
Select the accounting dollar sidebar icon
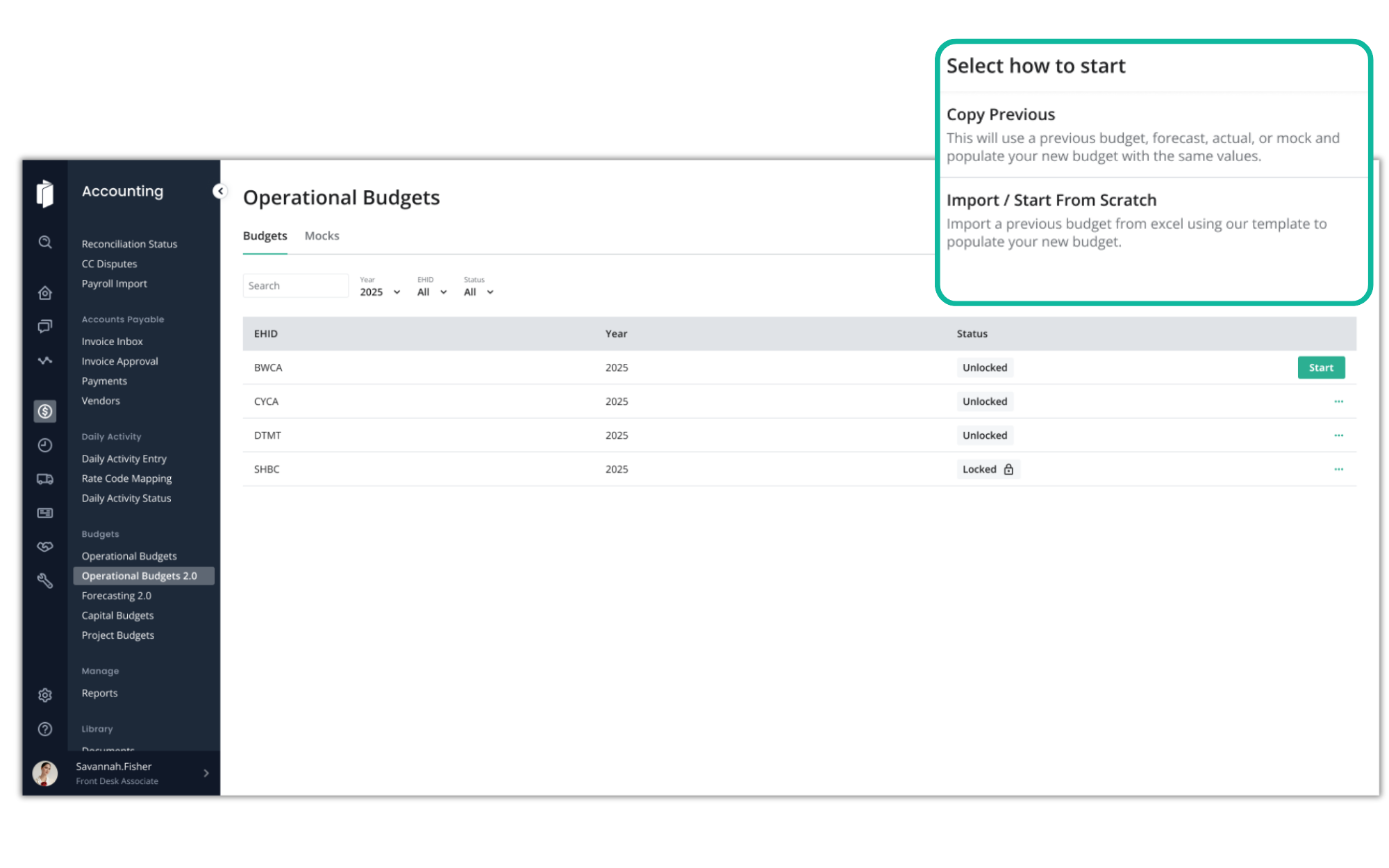pyautogui.click(x=45, y=412)
